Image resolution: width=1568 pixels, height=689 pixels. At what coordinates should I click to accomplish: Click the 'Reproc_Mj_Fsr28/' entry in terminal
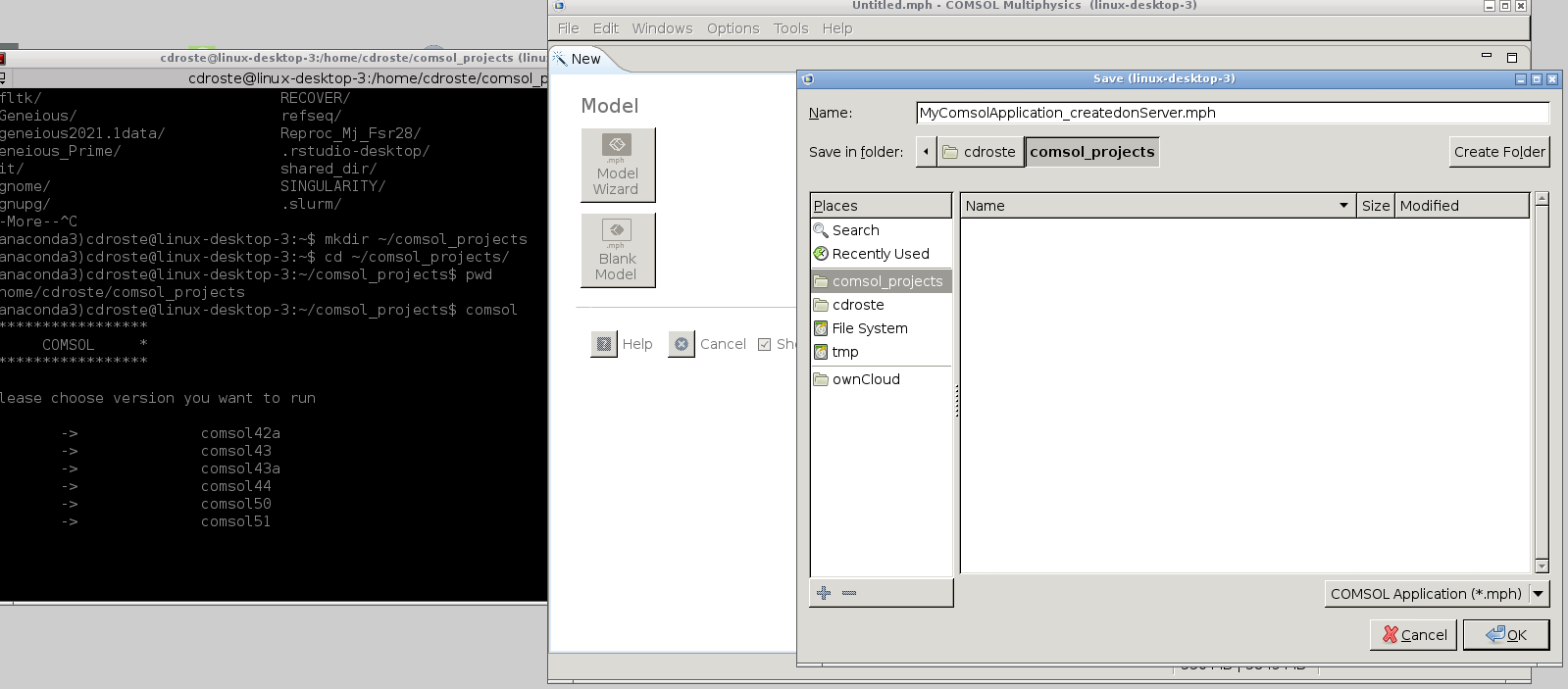pos(350,133)
